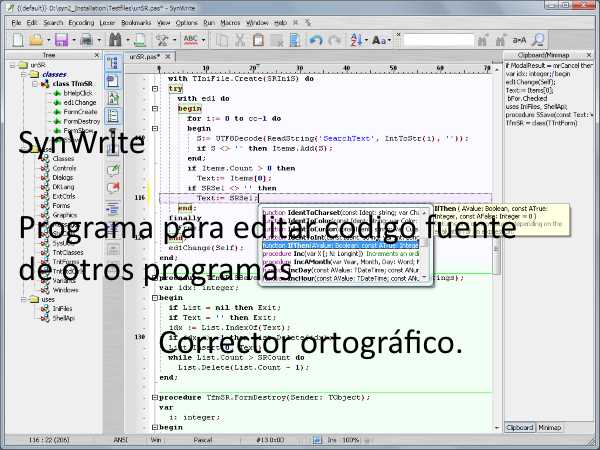Select FormDestroy method in tree
The width and height of the screenshot is (600, 450).
(x=82, y=121)
